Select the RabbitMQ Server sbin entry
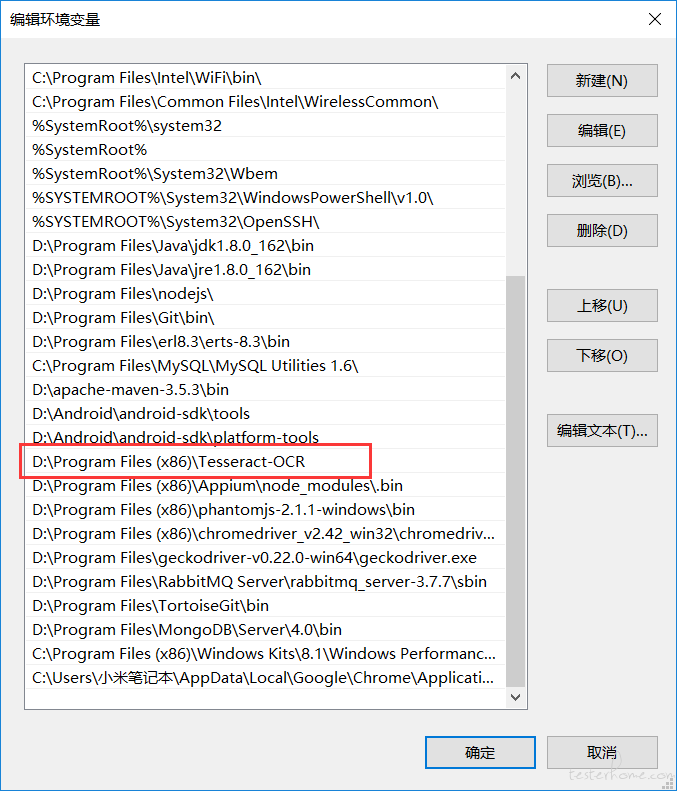Viewport: 677px width, 791px height. pyautogui.click(x=265, y=581)
